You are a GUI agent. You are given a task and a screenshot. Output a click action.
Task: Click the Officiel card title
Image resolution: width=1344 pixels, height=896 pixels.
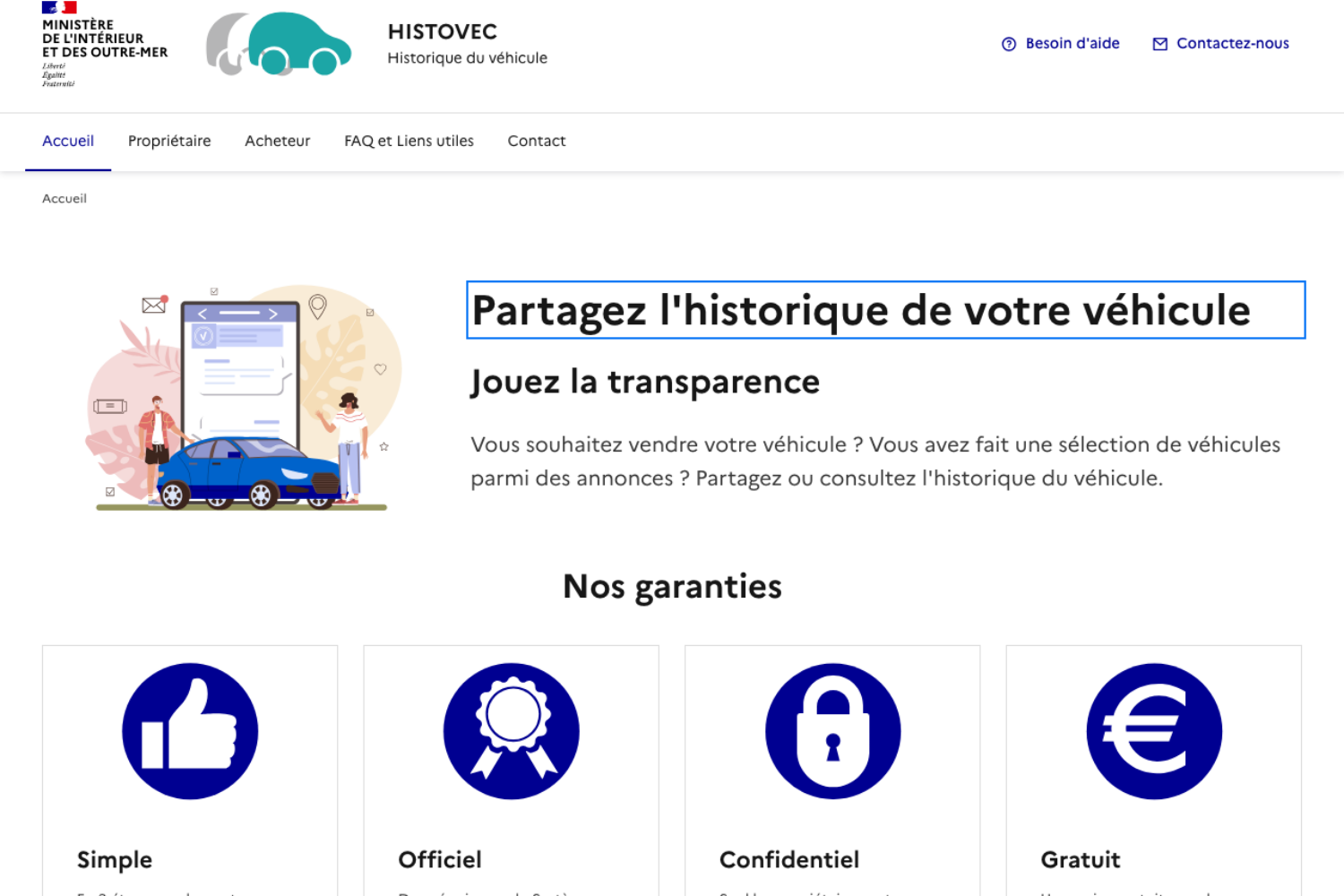click(x=440, y=860)
